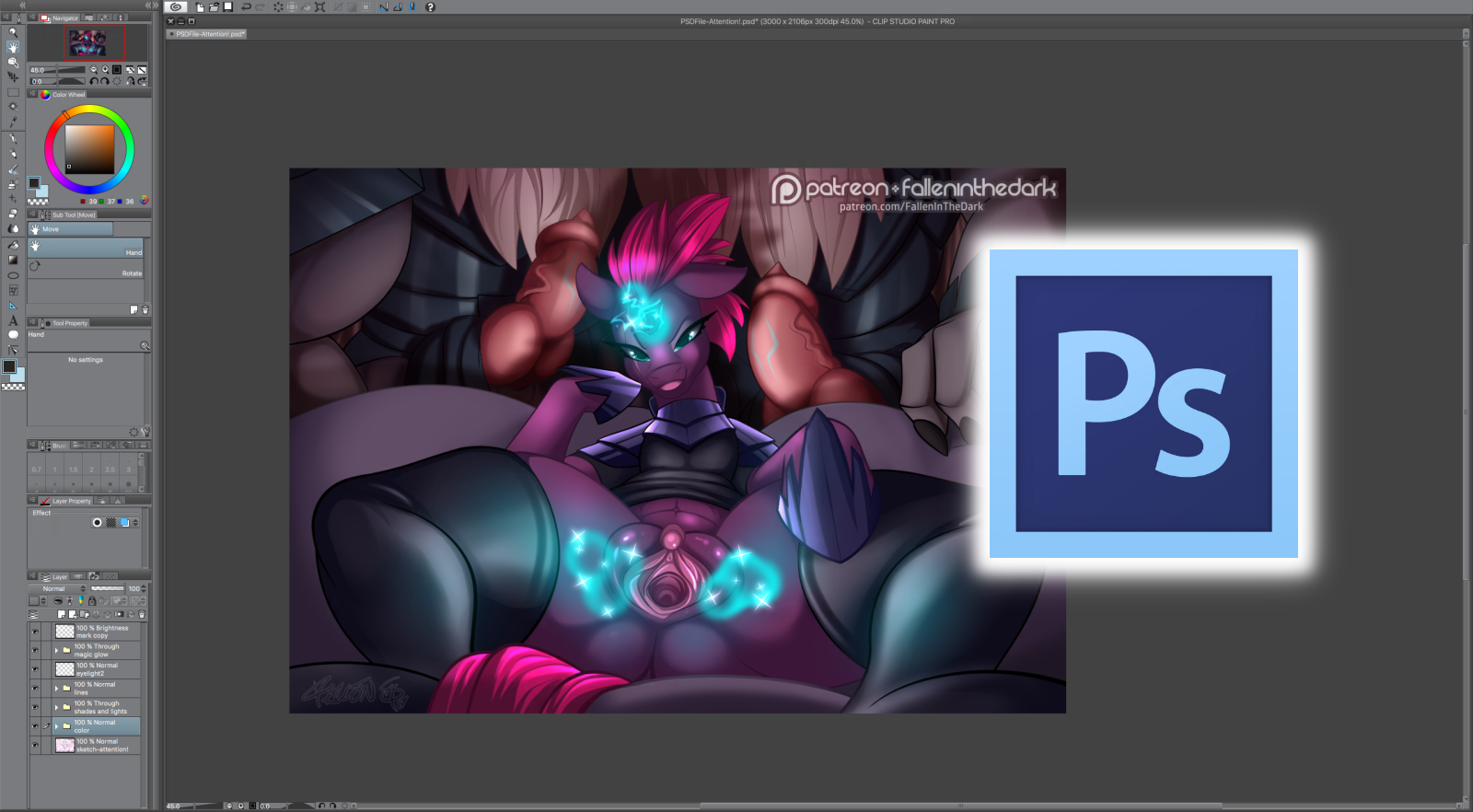
Task: Select the Rectangle selection marquee tool
Action: [x=13, y=92]
